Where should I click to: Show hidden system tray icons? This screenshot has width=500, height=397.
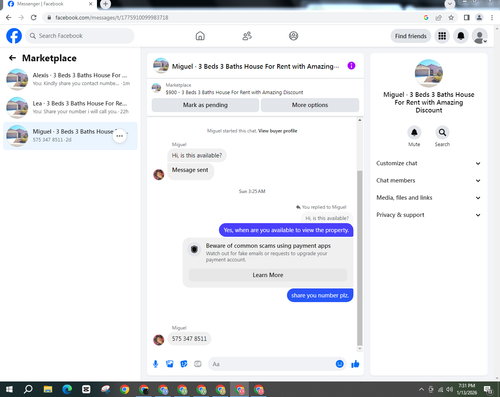click(x=421, y=389)
